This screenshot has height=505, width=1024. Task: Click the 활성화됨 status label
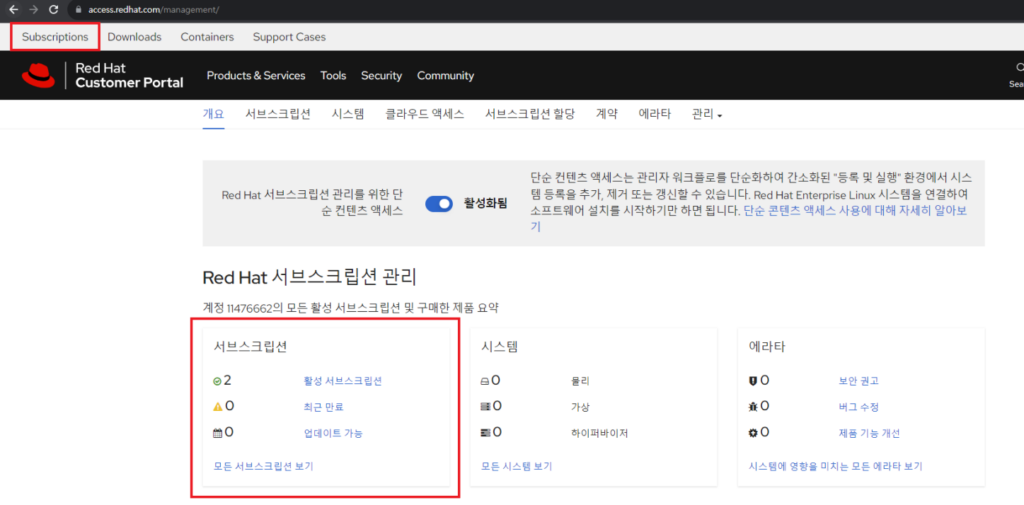click(485, 204)
